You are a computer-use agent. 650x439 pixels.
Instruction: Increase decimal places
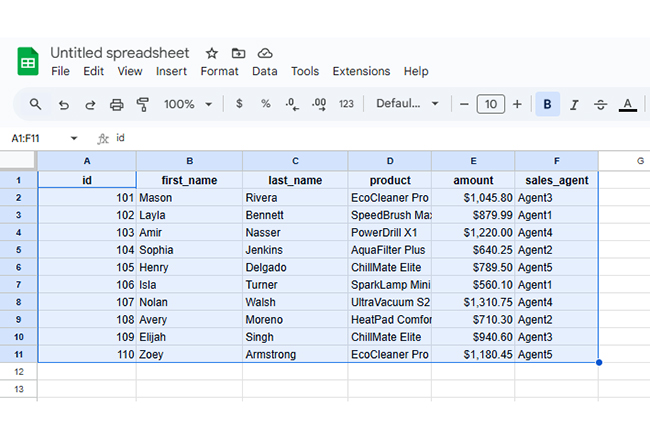pos(319,104)
